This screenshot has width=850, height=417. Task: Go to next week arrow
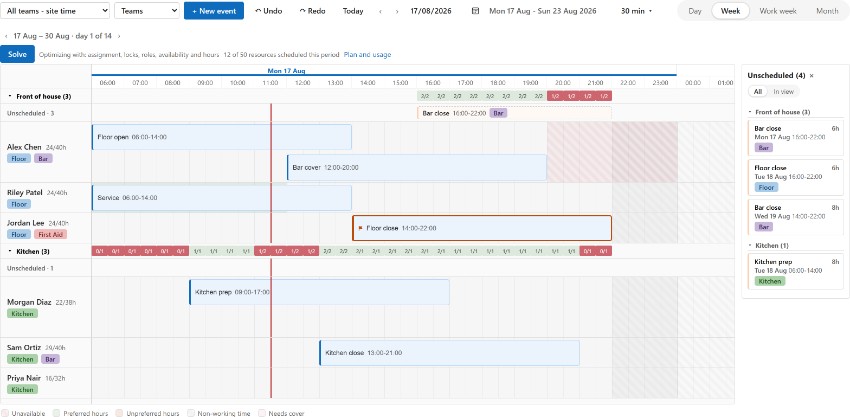(397, 11)
